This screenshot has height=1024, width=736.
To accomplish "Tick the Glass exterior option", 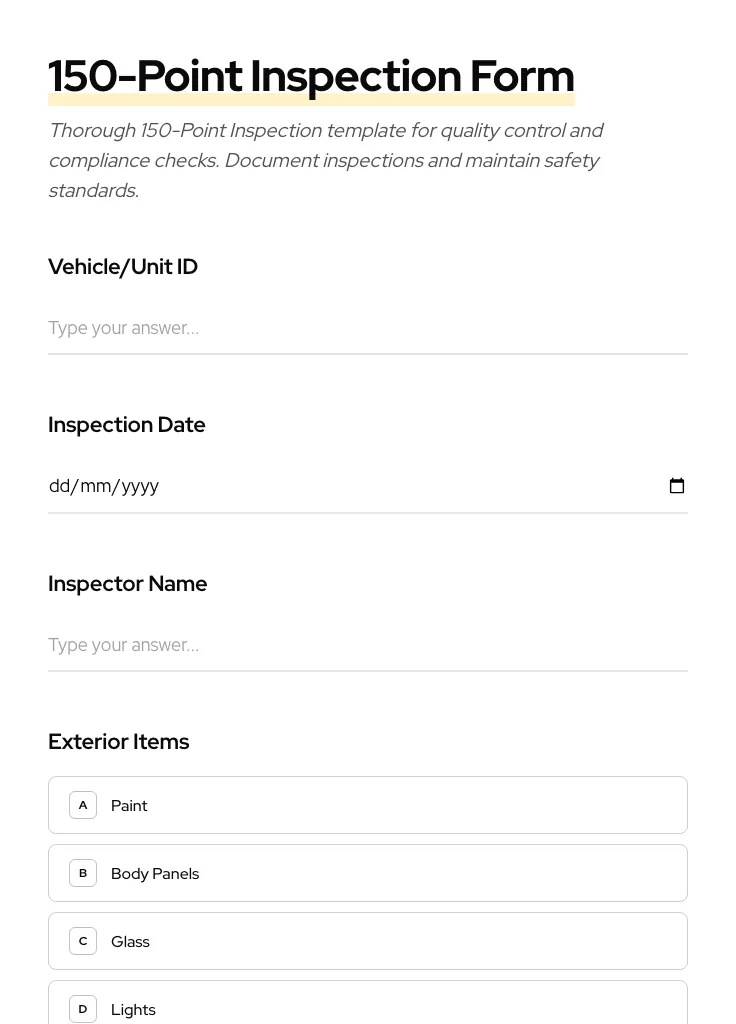I will click(367, 941).
